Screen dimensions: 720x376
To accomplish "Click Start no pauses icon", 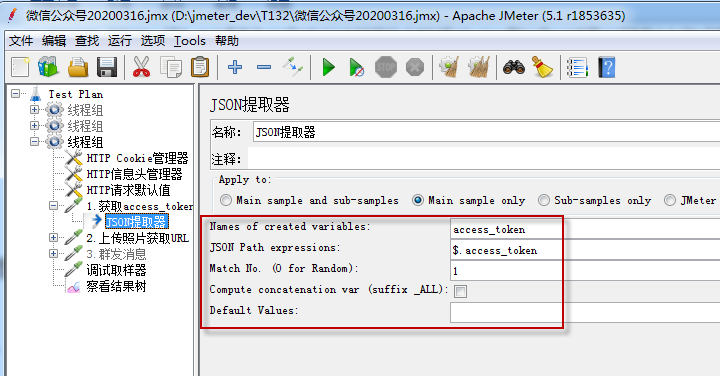I will tap(356, 67).
